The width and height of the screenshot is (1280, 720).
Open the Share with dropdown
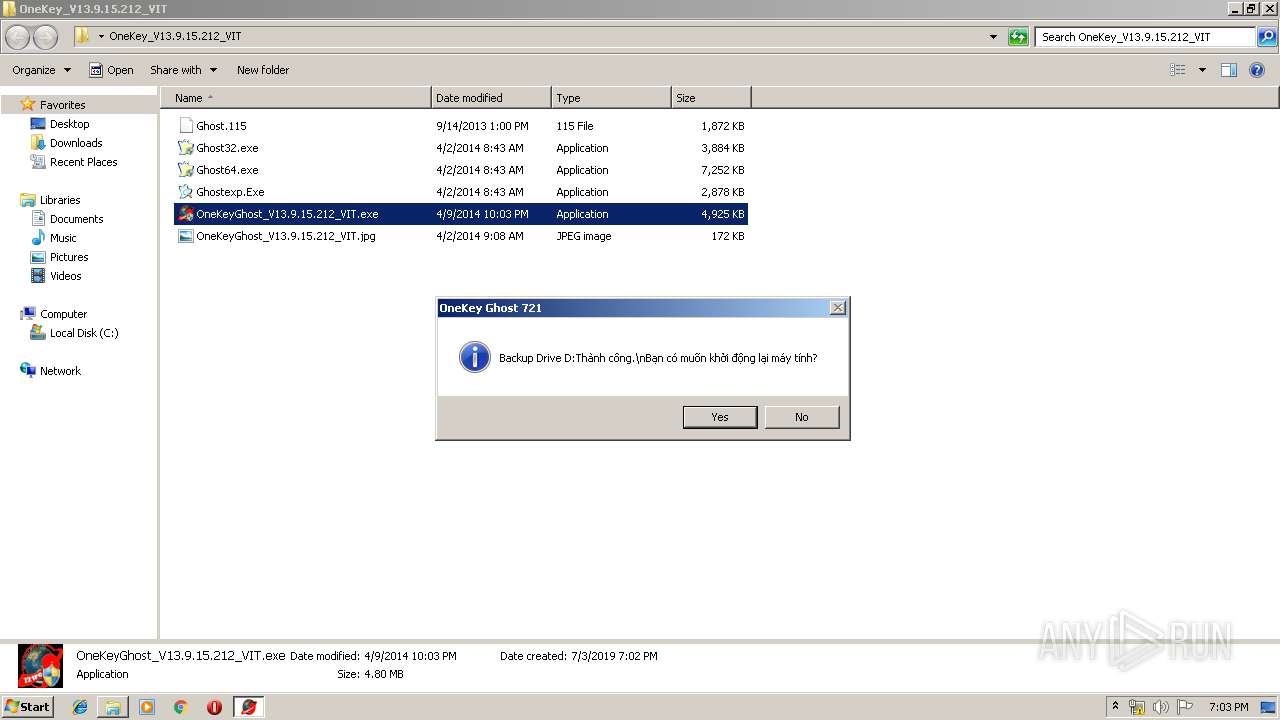click(183, 70)
